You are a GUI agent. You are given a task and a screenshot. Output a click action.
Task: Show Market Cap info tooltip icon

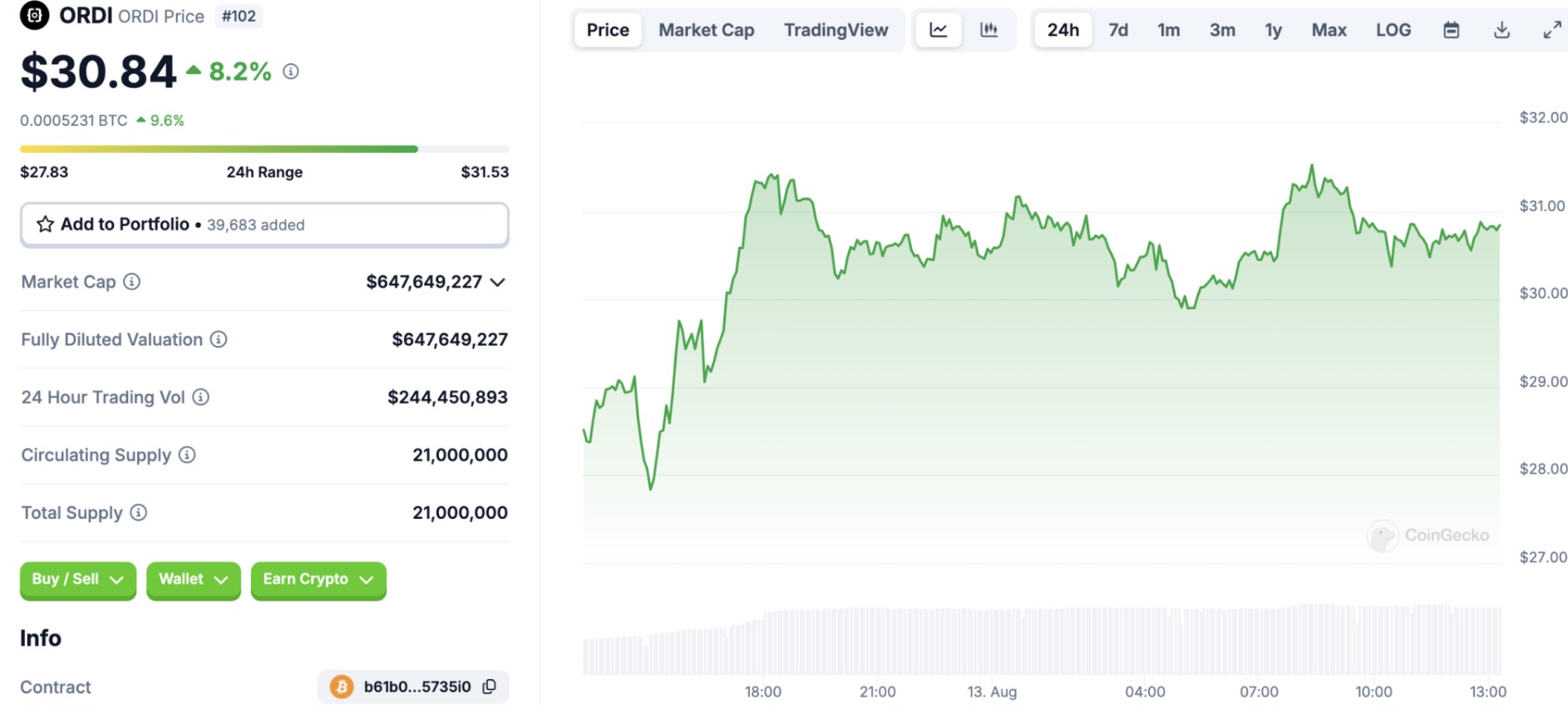(132, 282)
